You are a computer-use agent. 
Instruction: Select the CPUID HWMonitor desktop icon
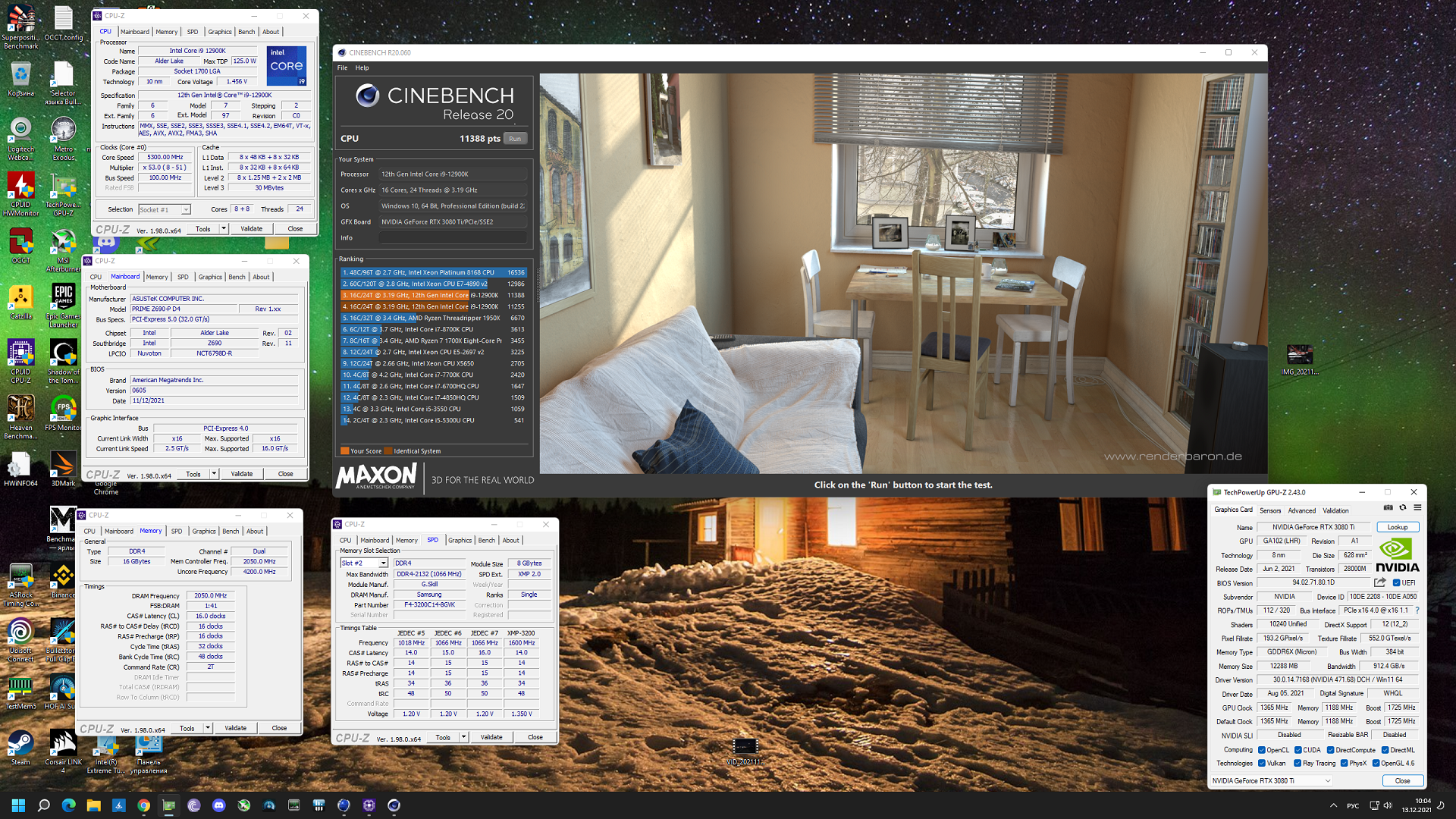tap(20, 194)
